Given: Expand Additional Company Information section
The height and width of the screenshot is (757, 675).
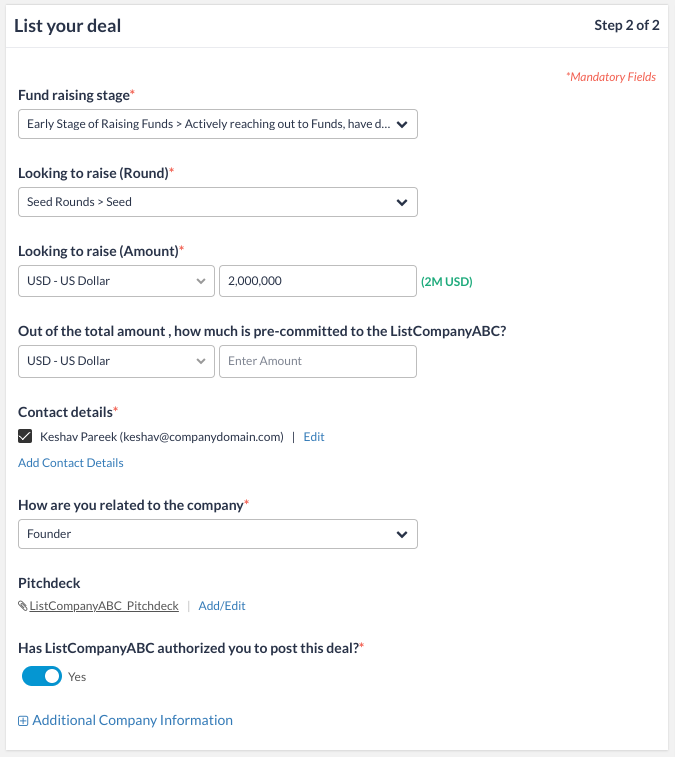Looking at the screenshot, I should coord(132,721).
